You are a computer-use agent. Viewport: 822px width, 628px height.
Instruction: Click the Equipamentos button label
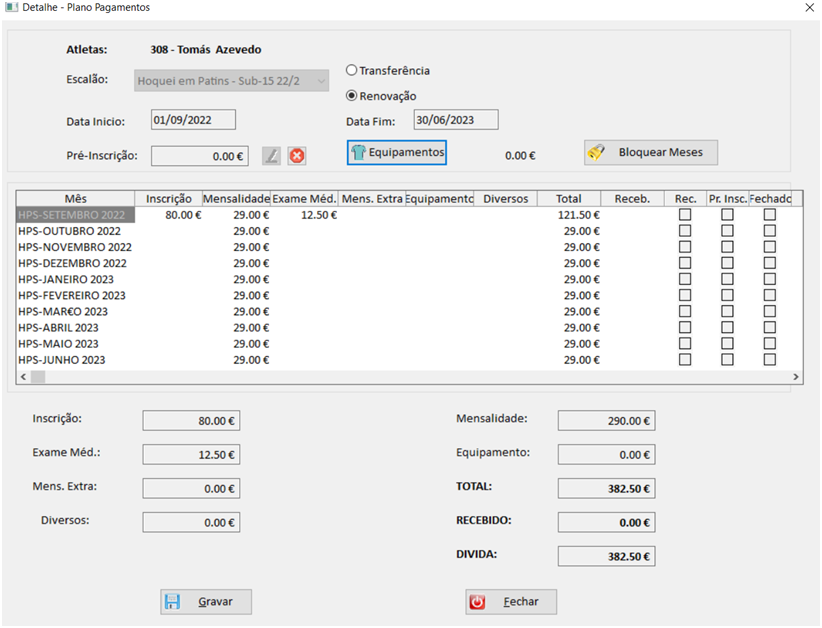pyautogui.click(x=406, y=152)
